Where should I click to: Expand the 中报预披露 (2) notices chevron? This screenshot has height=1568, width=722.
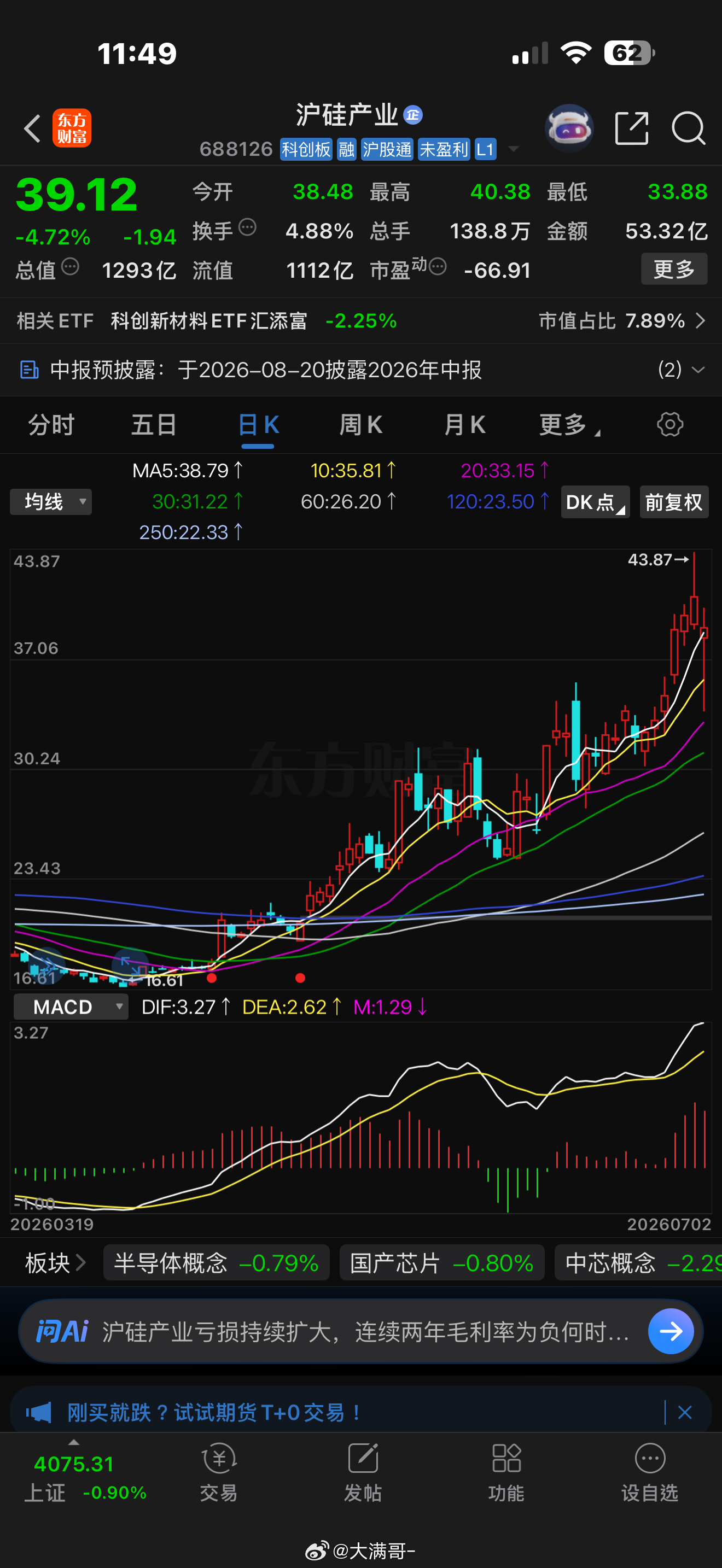click(x=698, y=370)
